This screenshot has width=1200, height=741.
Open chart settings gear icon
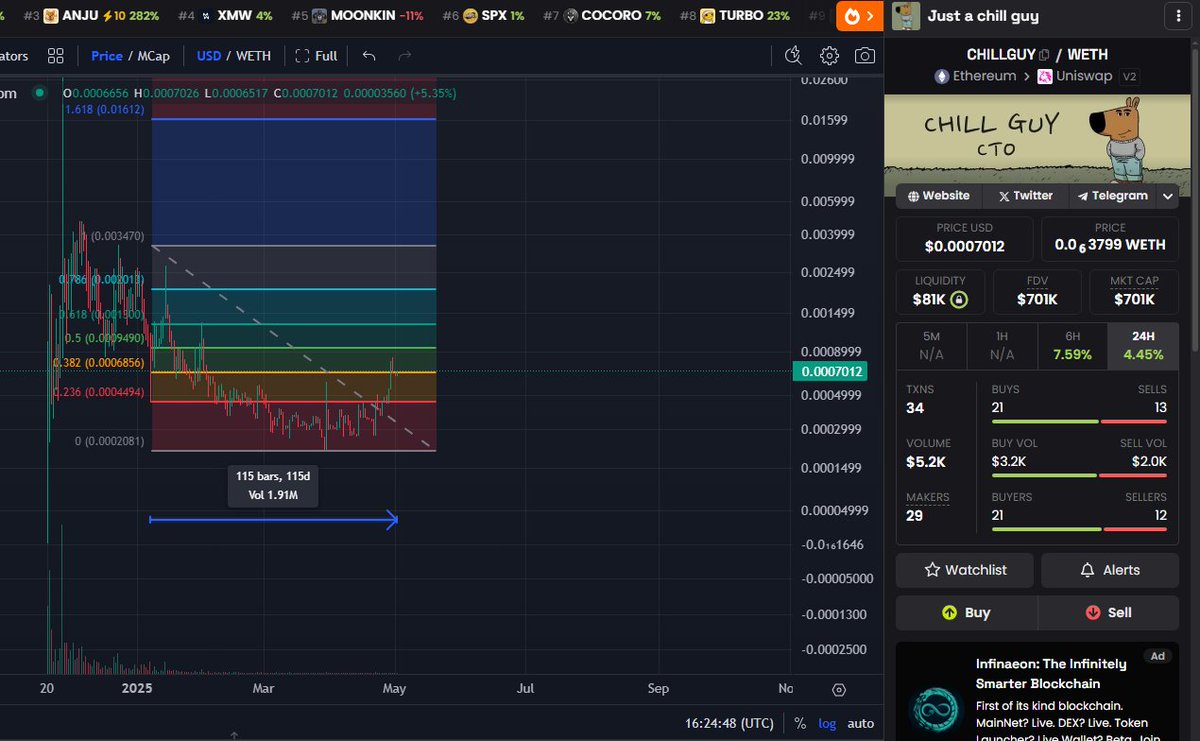[x=829, y=56]
